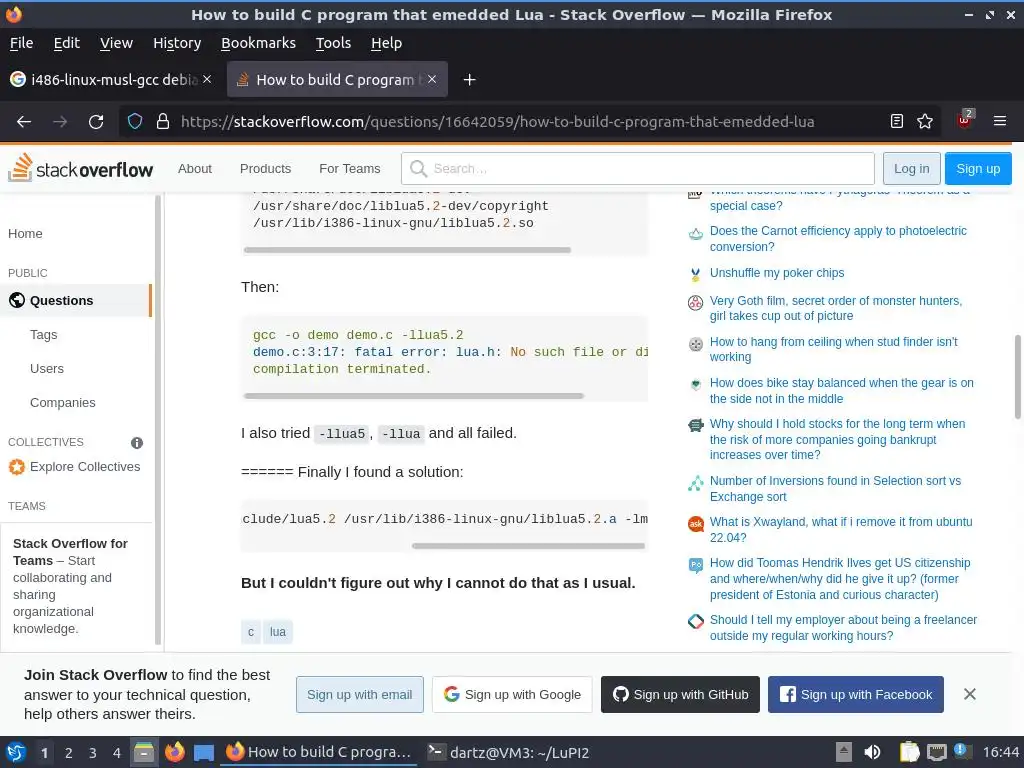This screenshot has width=1024, height=768.
Task: Open the History menu
Action: click(x=177, y=43)
